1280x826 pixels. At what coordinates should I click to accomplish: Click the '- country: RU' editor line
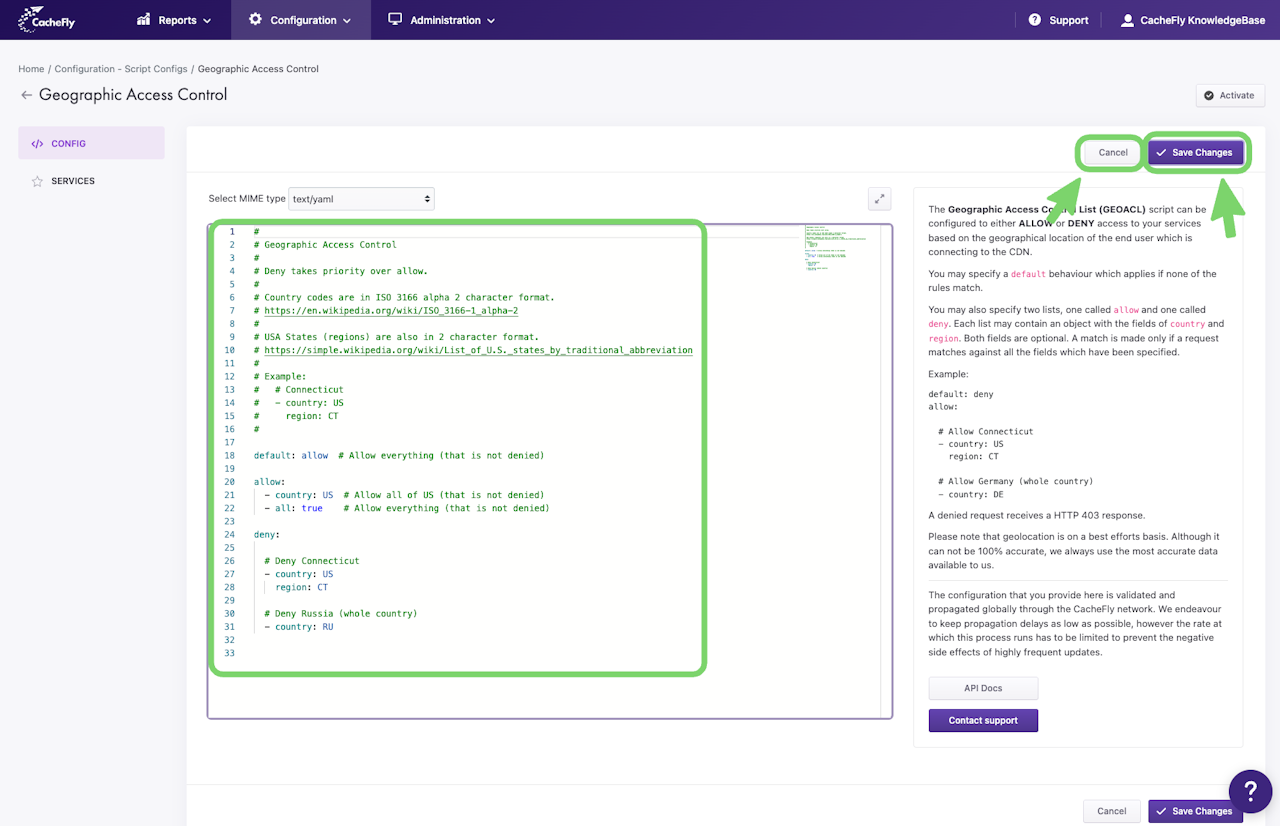(299, 627)
